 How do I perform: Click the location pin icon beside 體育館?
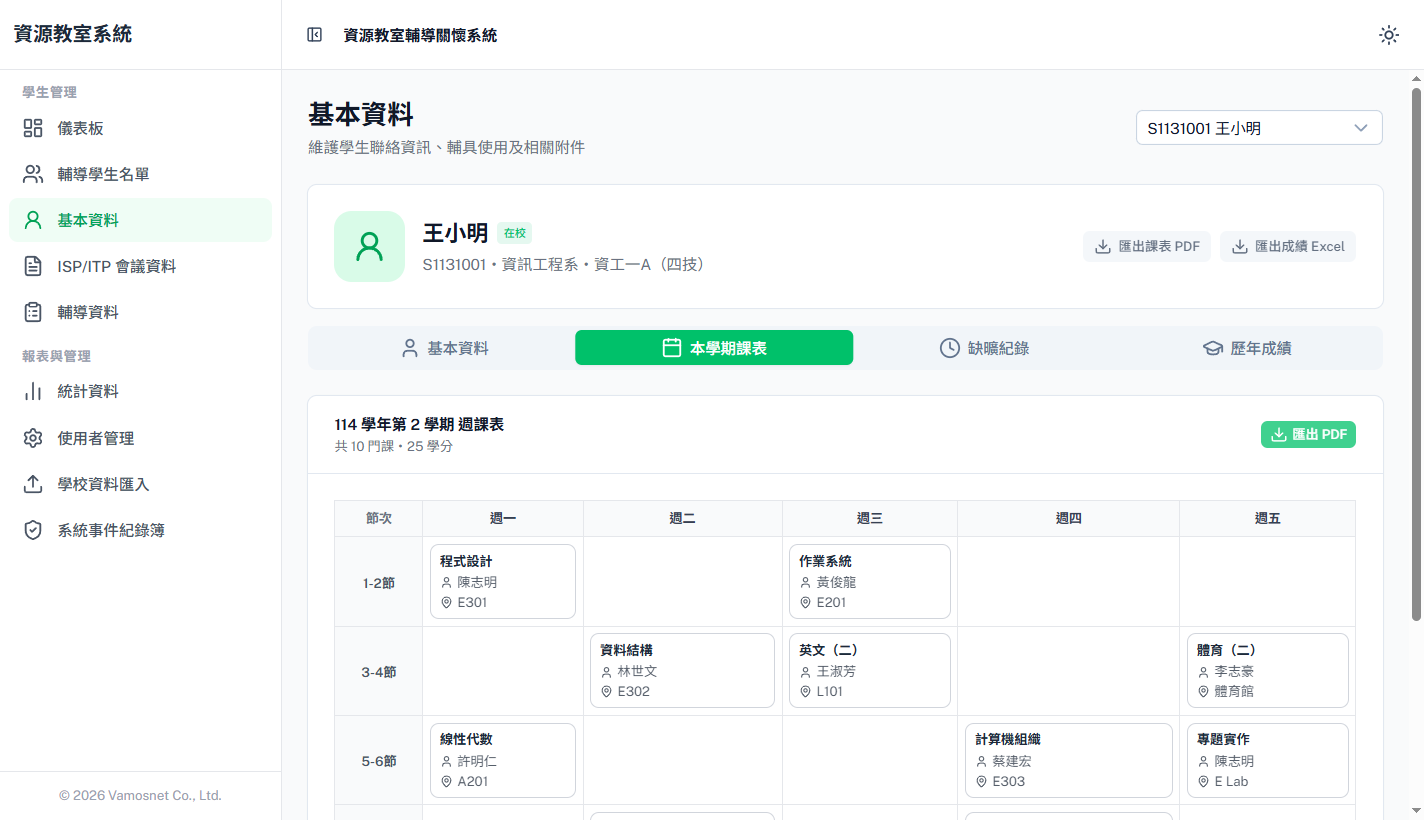(1203, 692)
